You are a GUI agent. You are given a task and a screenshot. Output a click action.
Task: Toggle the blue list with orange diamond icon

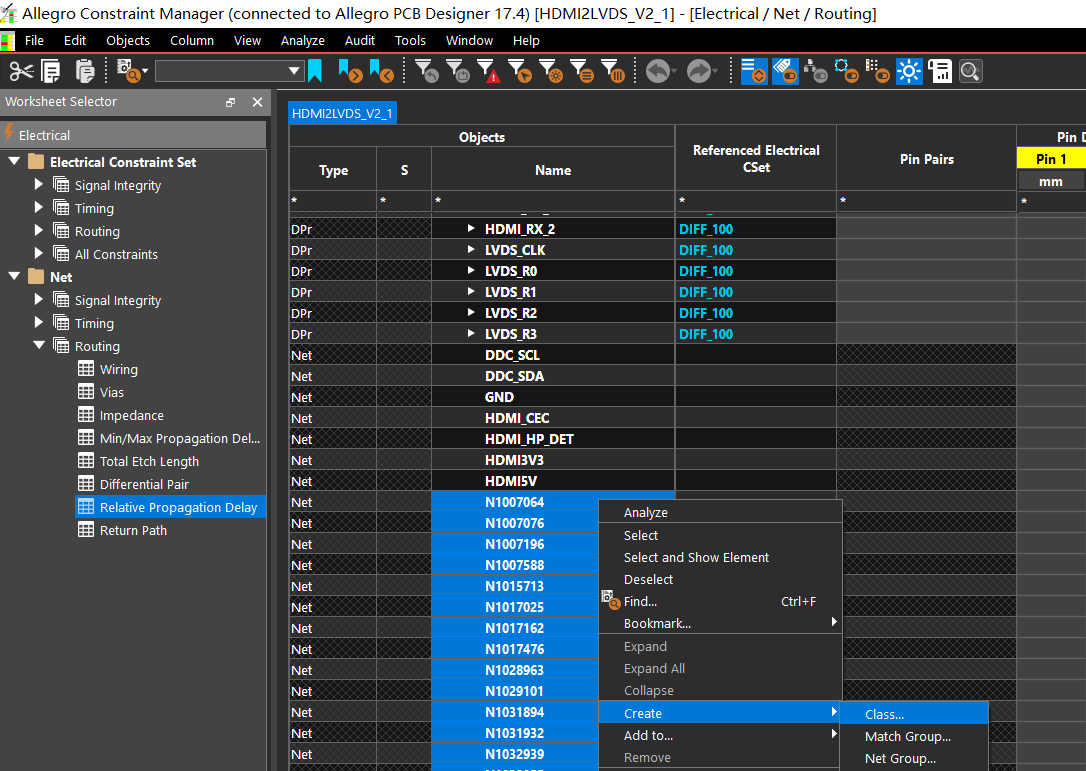tap(754, 71)
